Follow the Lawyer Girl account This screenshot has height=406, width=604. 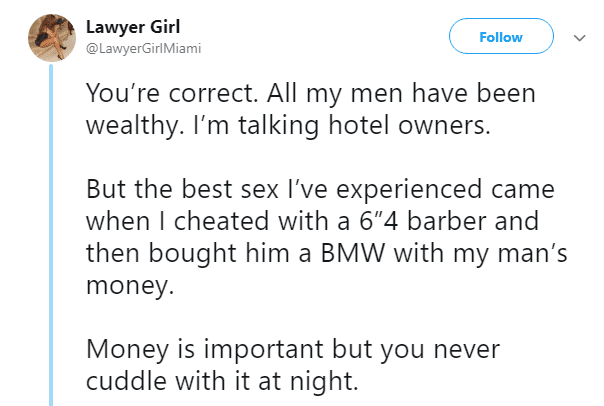click(501, 38)
